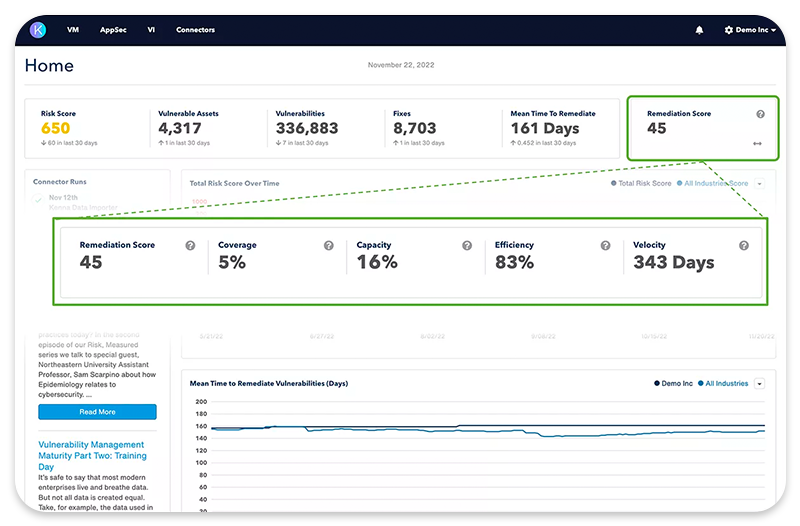The height and width of the screenshot is (526, 800).
Task: Click the Coverage help icon
Action: 329,245
